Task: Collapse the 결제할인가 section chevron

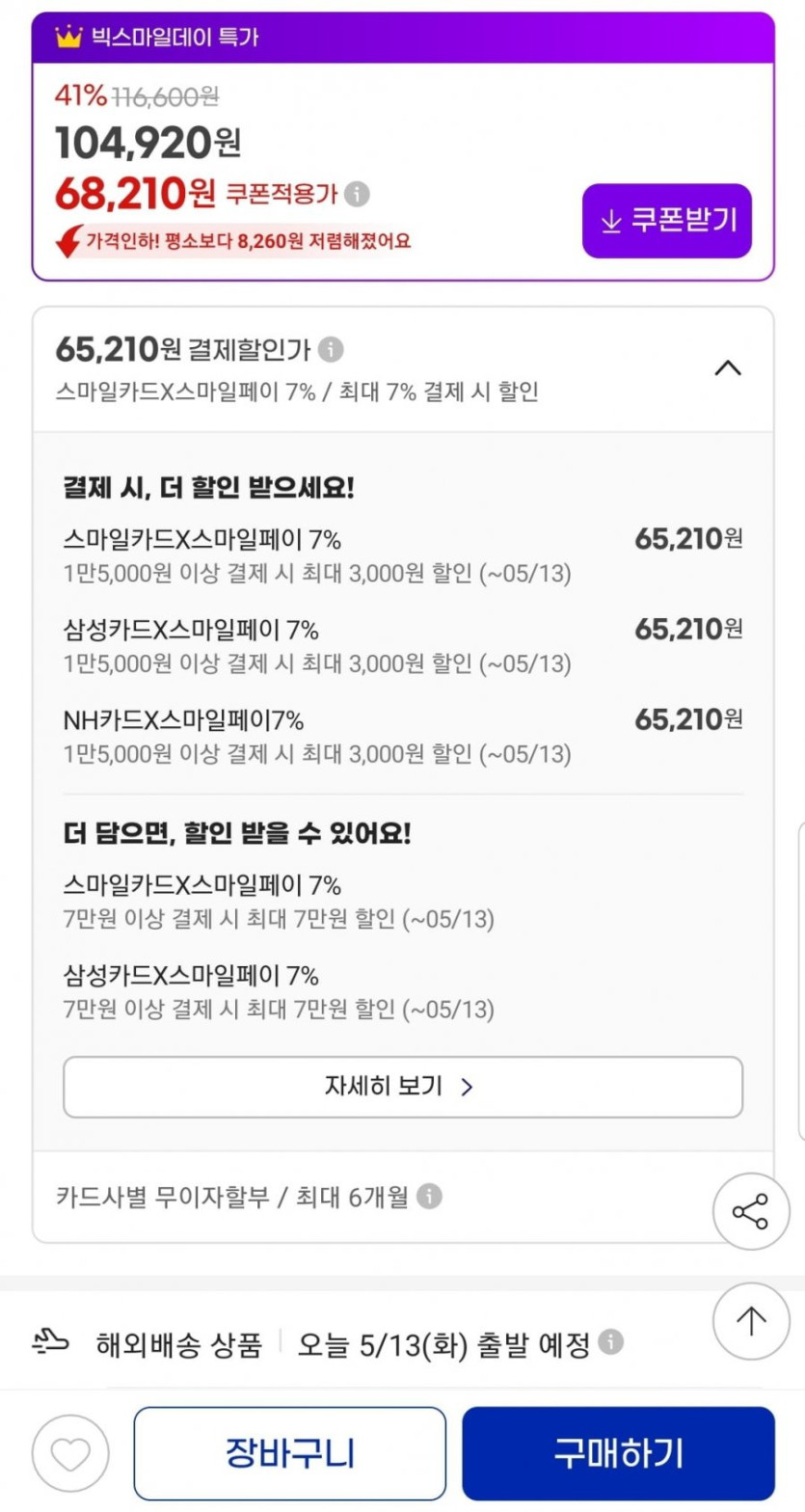Action: (x=727, y=367)
